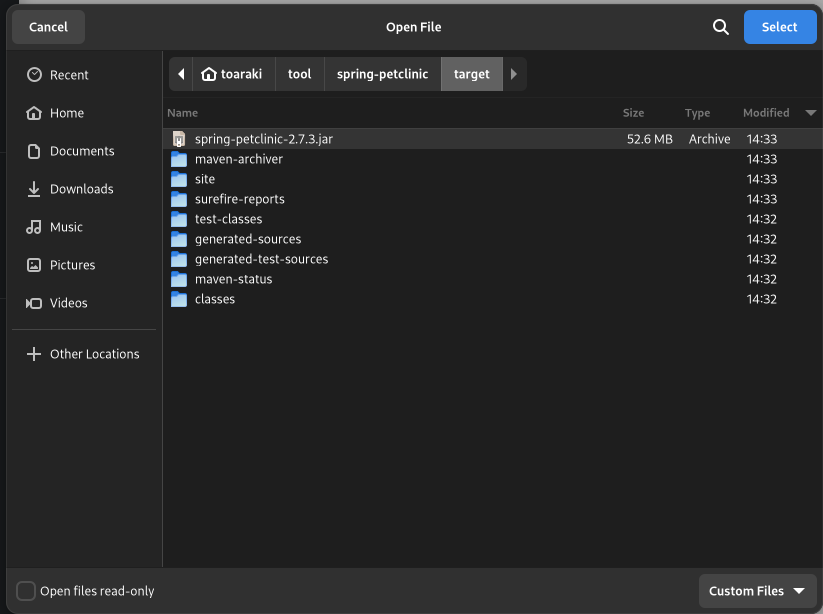Open the Custom Files filter dropdown

pyautogui.click(x=757, y=591)
